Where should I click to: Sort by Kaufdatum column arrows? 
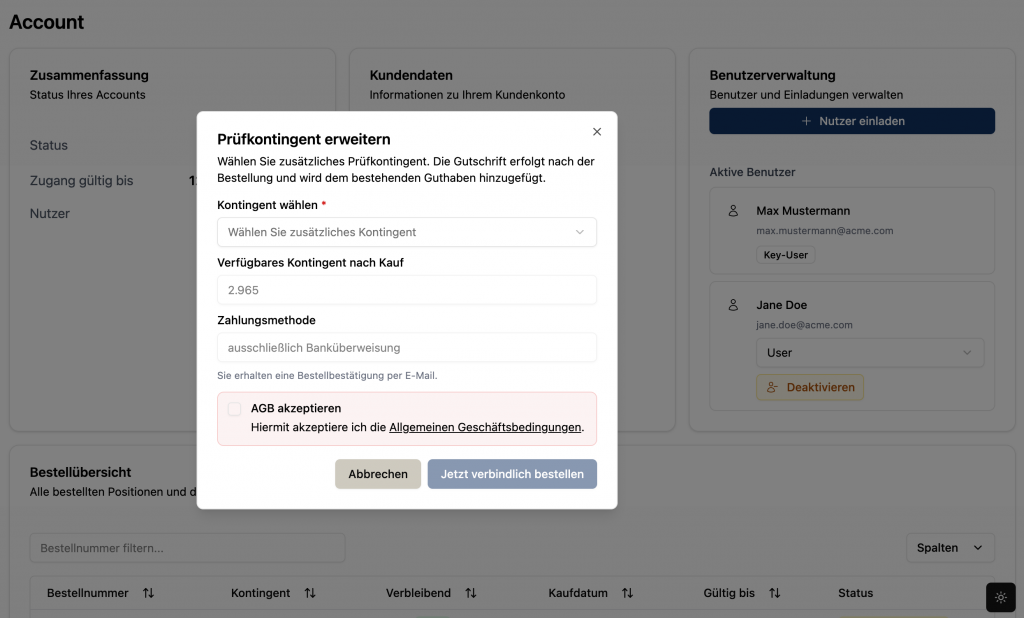click(627, 593)
